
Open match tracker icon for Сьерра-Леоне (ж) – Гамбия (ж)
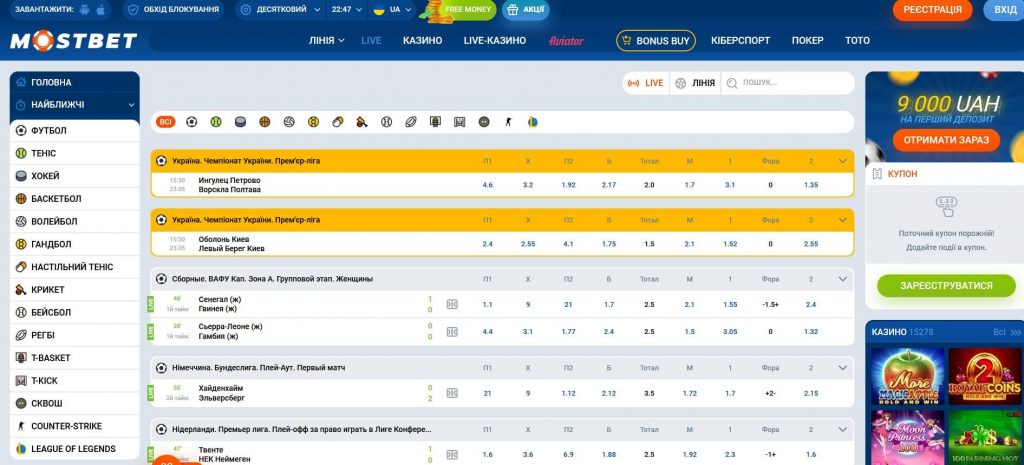(452, 331)
